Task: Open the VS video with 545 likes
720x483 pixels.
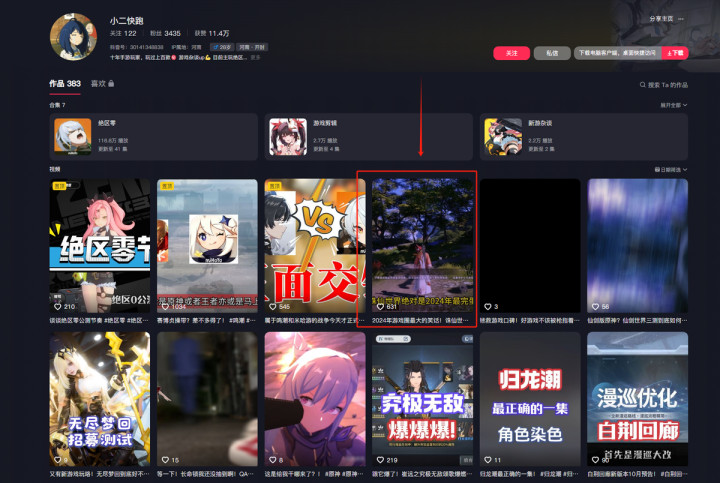Action: [315, 246]
